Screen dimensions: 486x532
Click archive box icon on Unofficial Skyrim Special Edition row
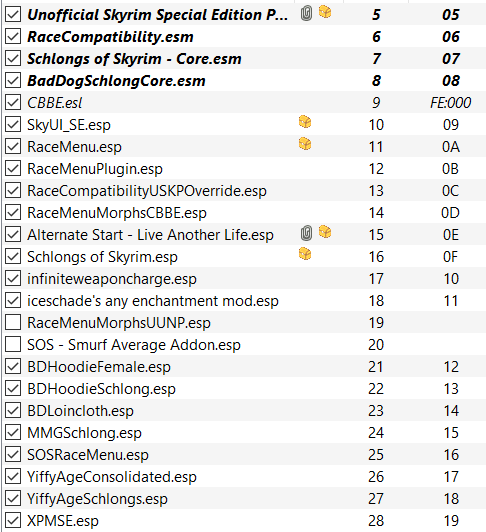coord(325,12)
